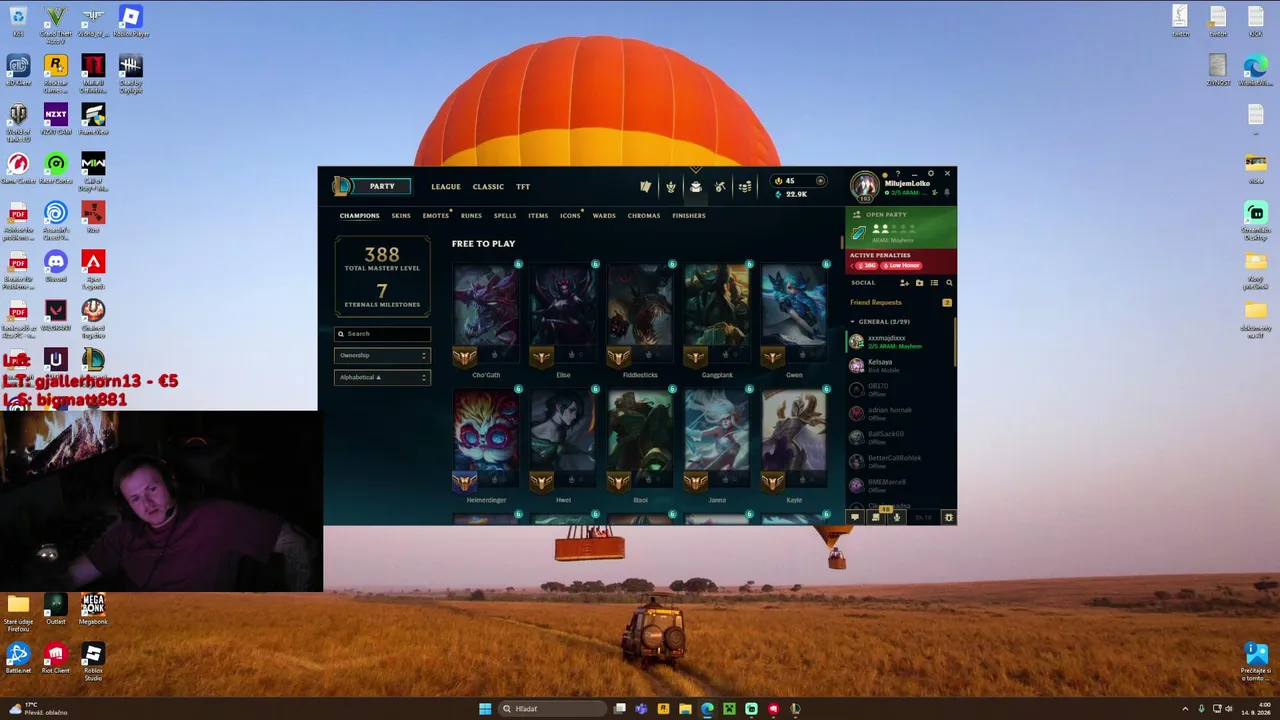Report a bug via bug icon
Image resolution: width=1280 pixels, height=720 pixels.
point(949,517)
